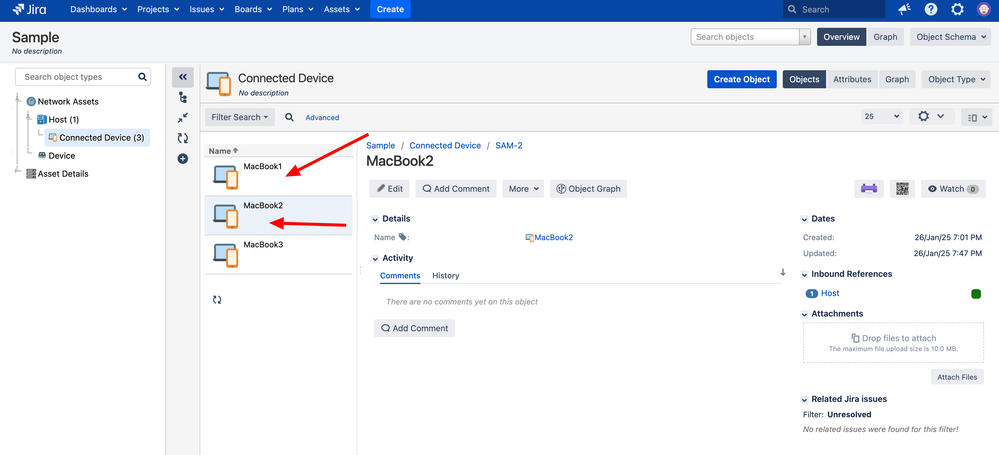Screen dimensions: 999x455
Task: Switch to the Attributes tab
Action: tap(852, 80)
